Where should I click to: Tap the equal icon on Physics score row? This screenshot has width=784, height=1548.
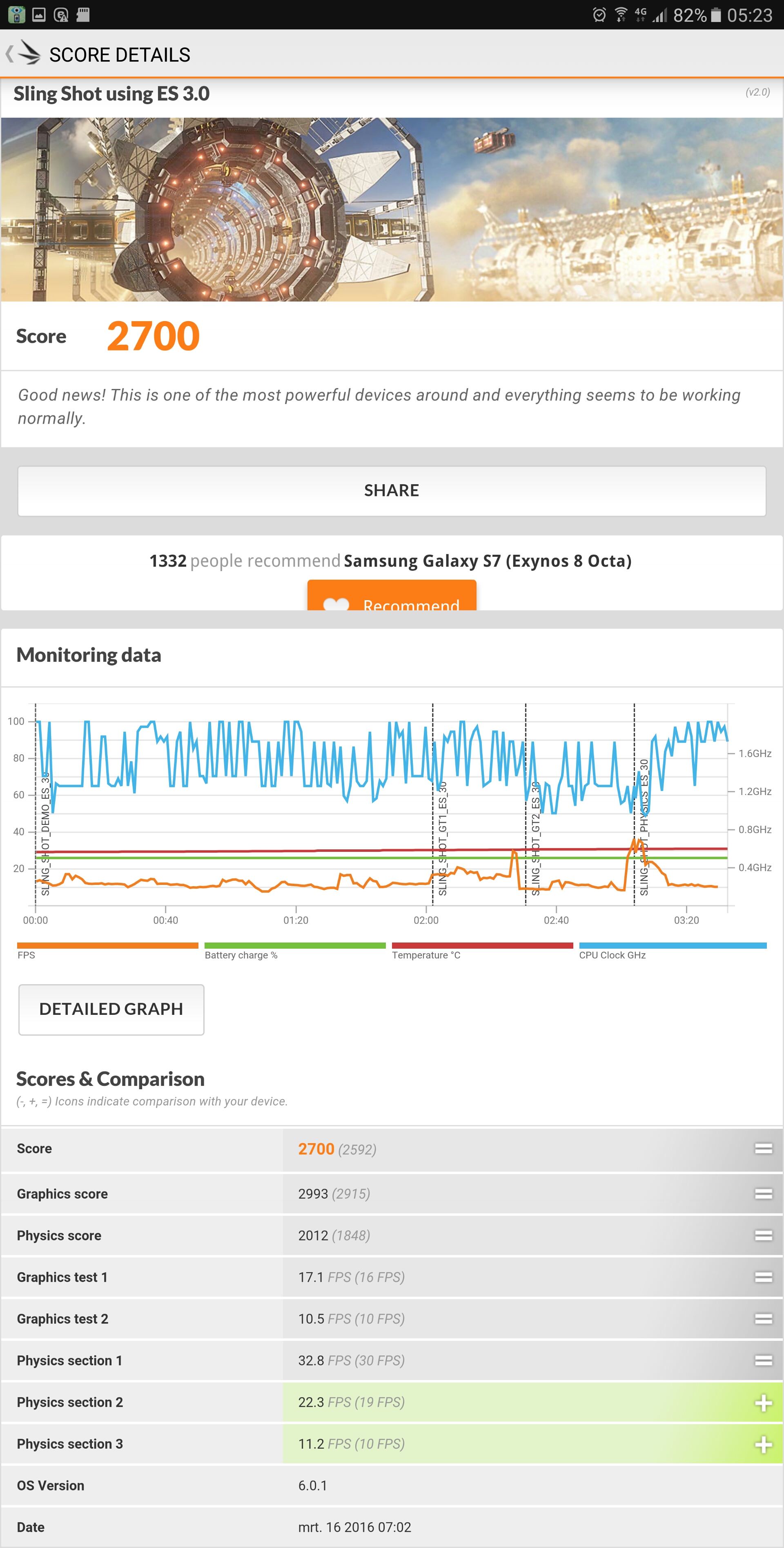coord(764,1235)
